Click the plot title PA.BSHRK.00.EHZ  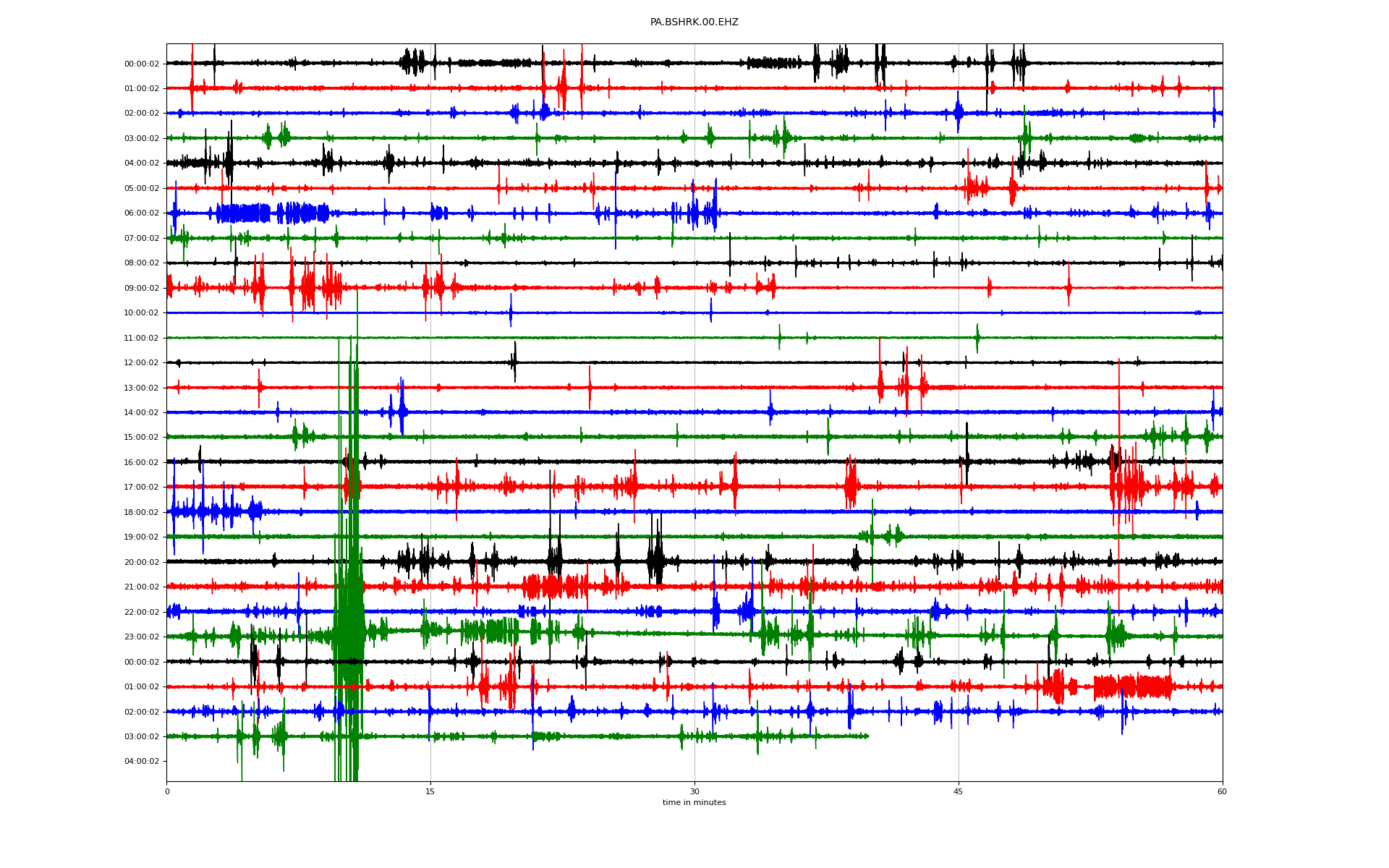tap(694, 22)
